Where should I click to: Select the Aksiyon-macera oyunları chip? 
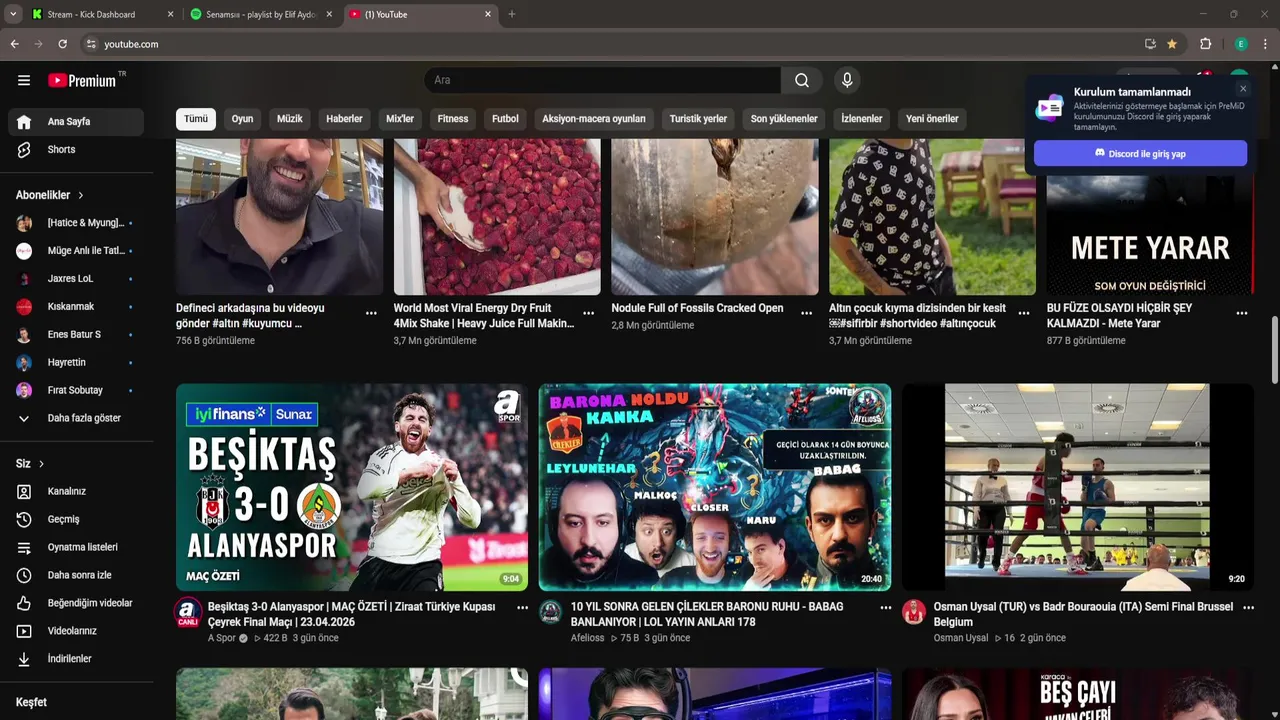point(594,118)
